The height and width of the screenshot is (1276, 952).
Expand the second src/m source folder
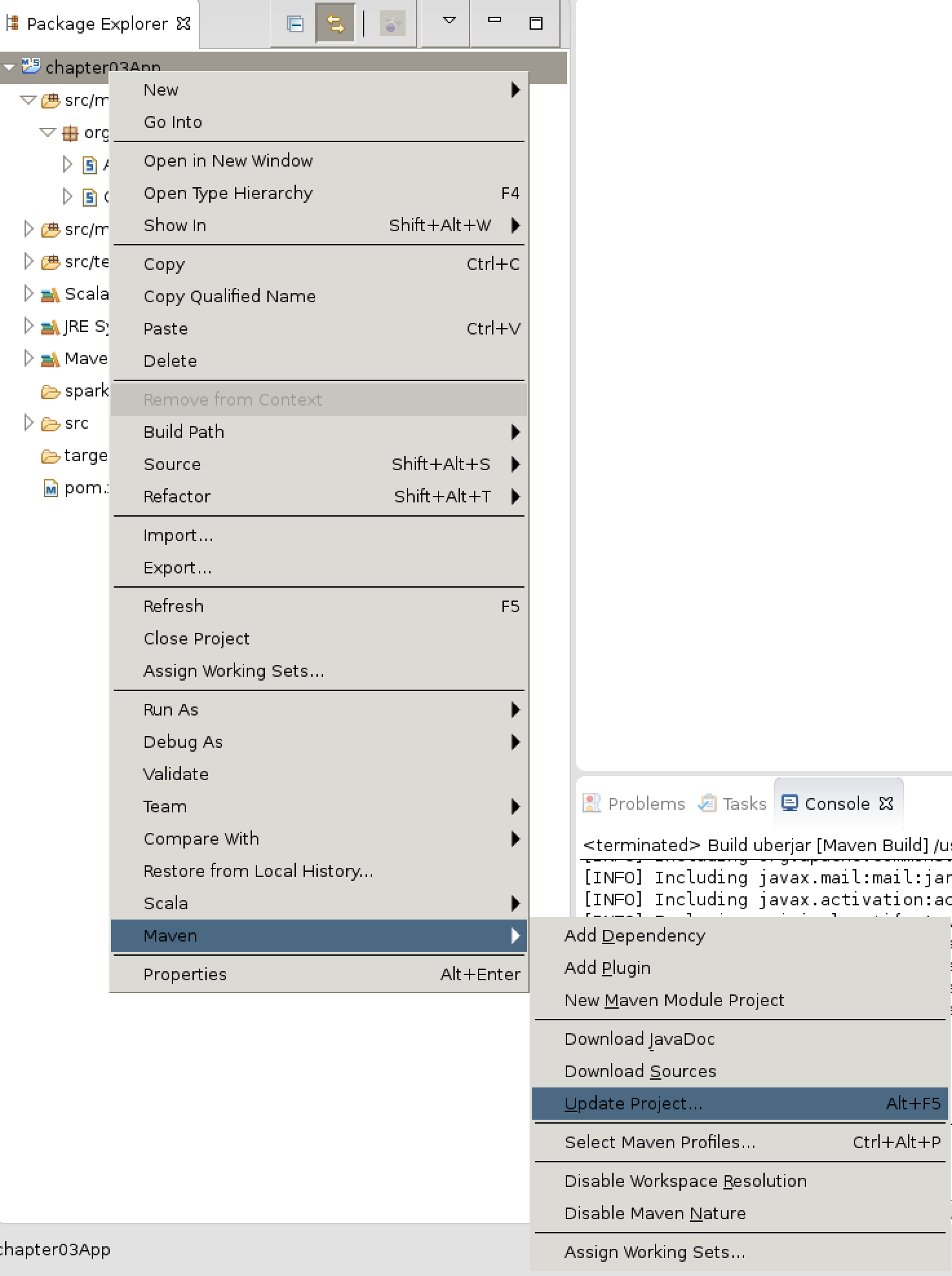(28, 229)
